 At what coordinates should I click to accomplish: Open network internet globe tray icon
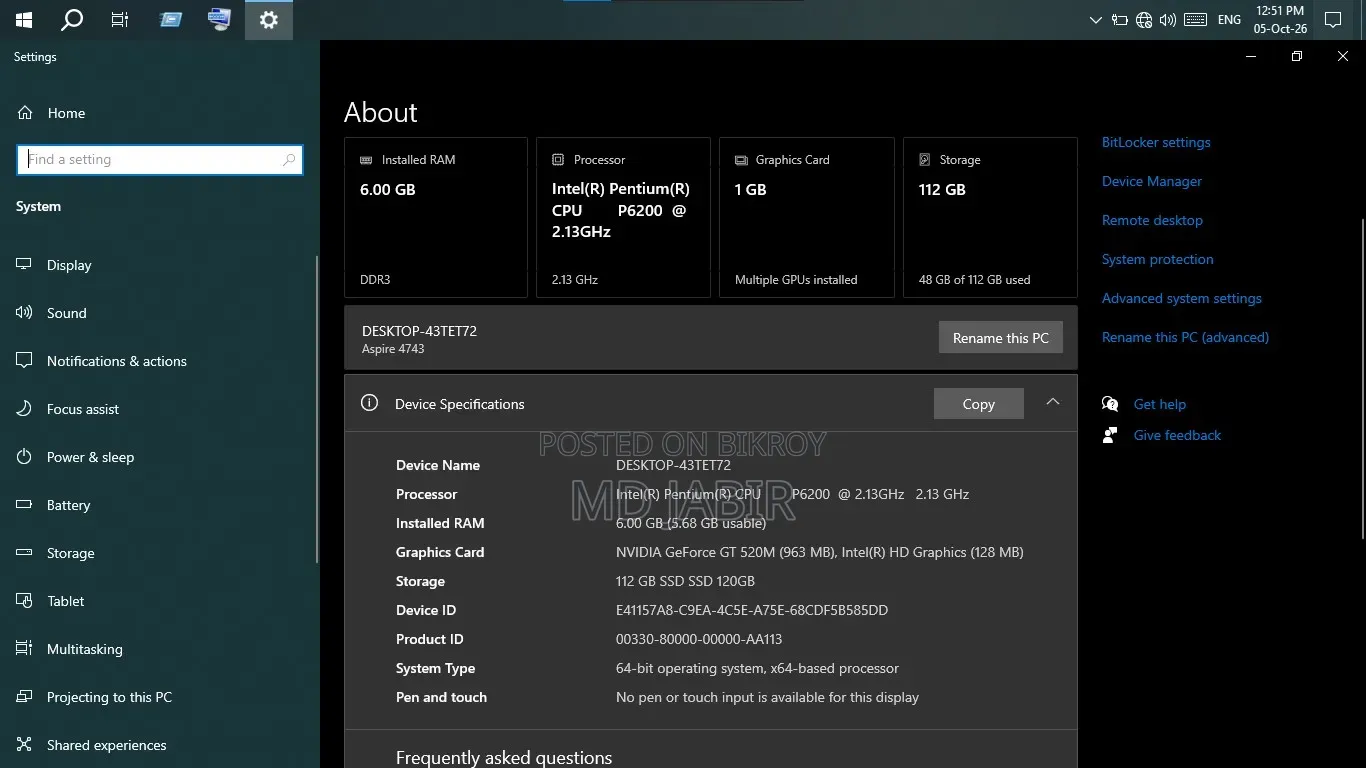(x=1144, y=20)
